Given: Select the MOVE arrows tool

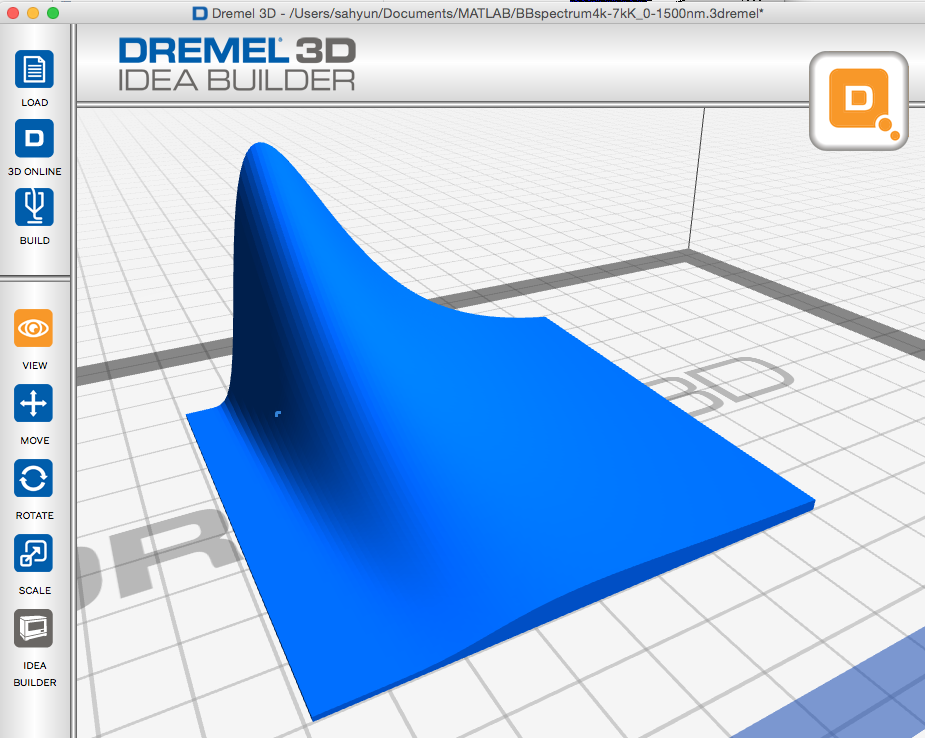Looking at the screenshot, I should (x=34, y=404).
